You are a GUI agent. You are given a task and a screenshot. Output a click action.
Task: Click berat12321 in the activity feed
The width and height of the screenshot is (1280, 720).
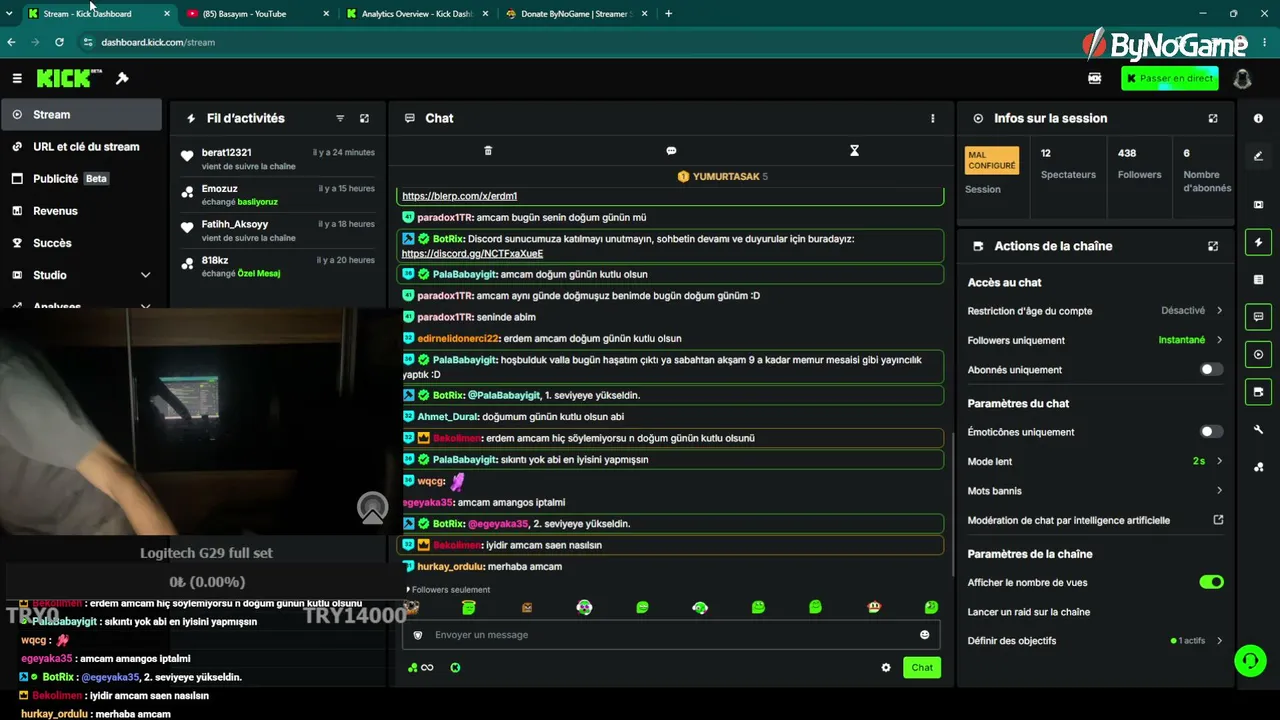point(226,153)
